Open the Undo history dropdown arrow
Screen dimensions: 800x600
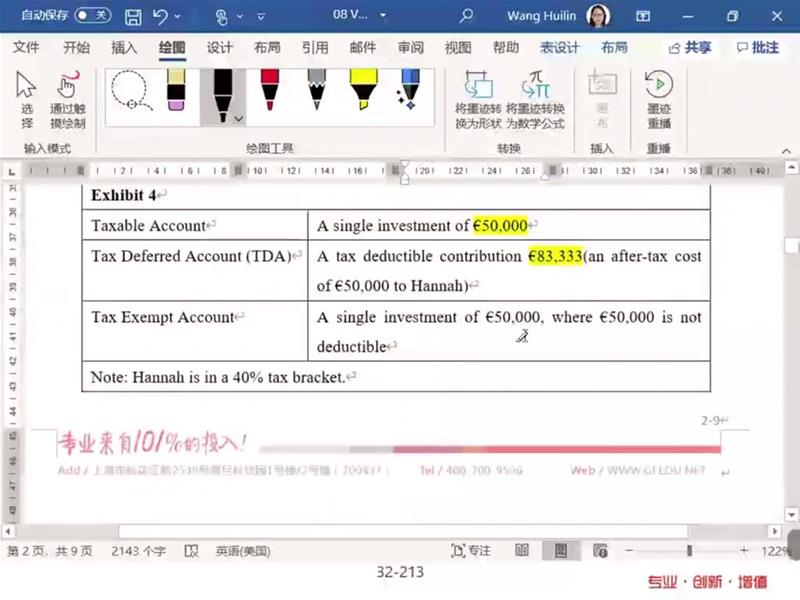(x=178, y=17)
